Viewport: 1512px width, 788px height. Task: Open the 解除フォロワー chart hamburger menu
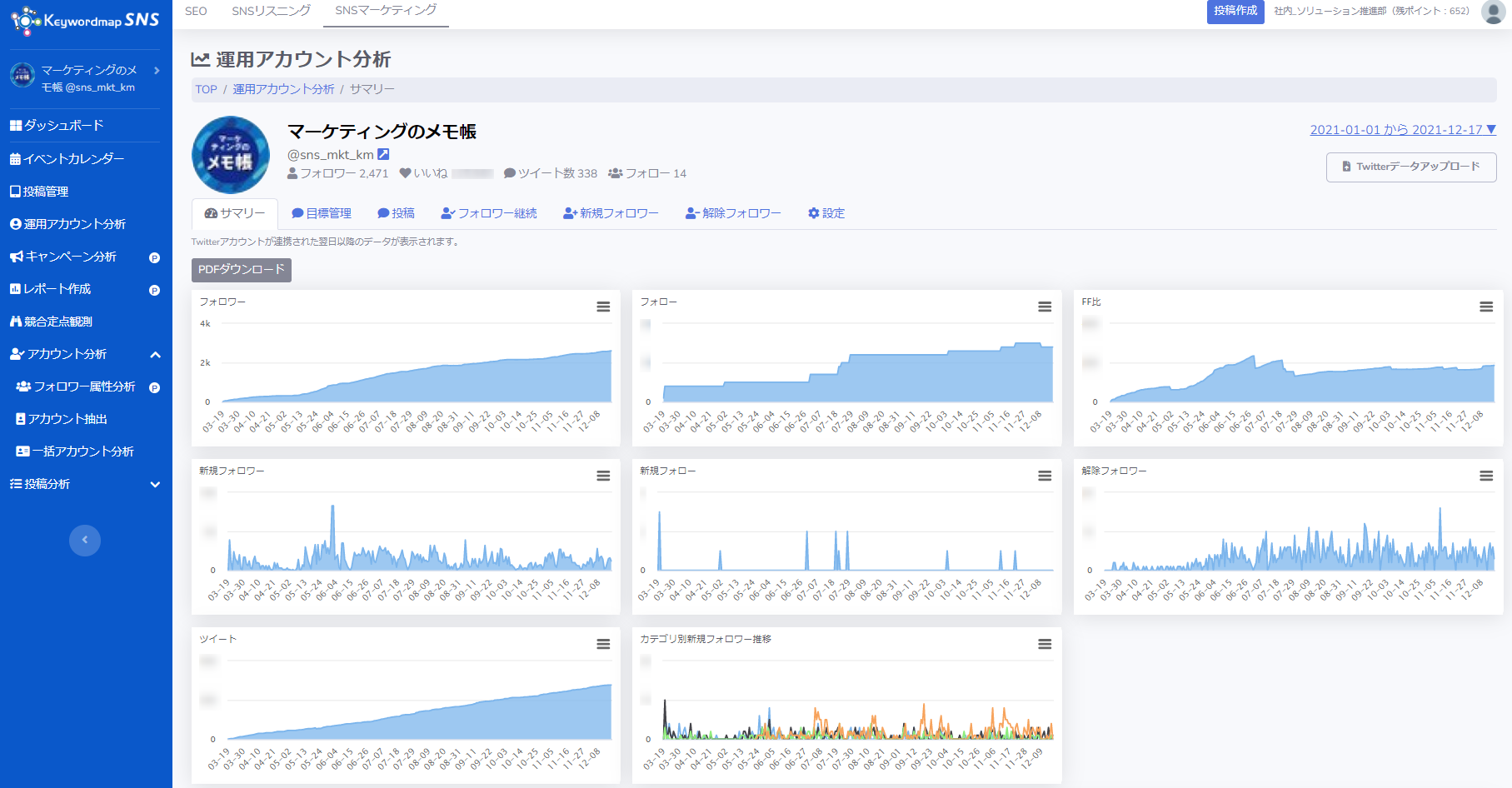(1486, 476)
